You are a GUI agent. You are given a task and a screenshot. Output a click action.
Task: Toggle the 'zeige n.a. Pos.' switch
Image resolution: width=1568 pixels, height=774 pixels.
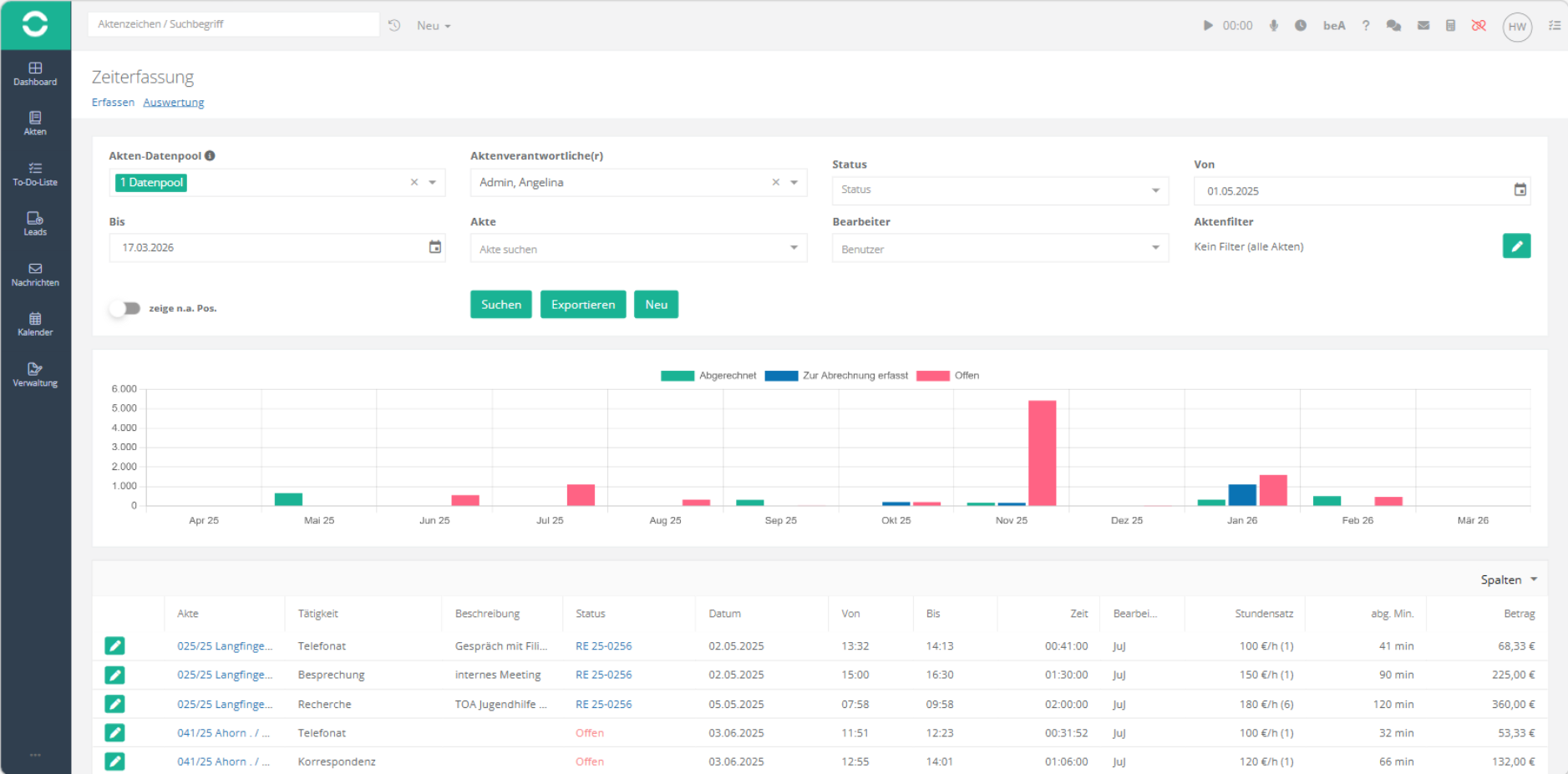tap(125, 308)
